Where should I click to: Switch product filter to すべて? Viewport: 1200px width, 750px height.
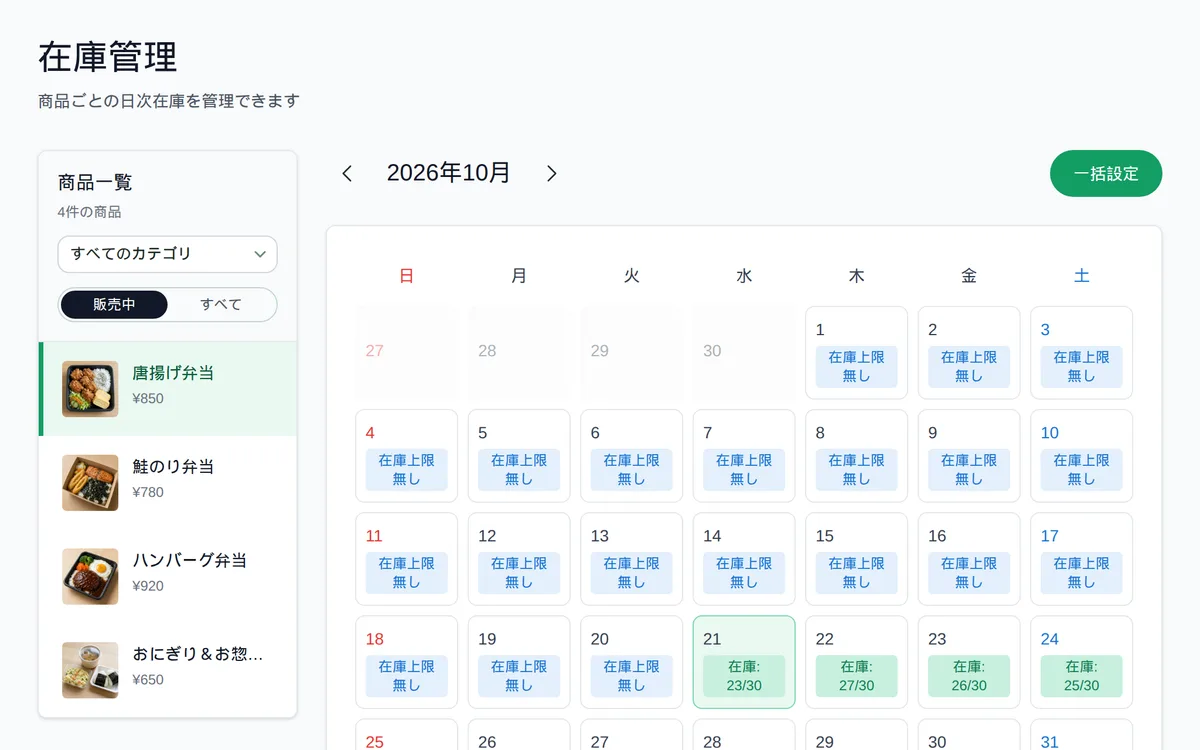coord(221,305)
